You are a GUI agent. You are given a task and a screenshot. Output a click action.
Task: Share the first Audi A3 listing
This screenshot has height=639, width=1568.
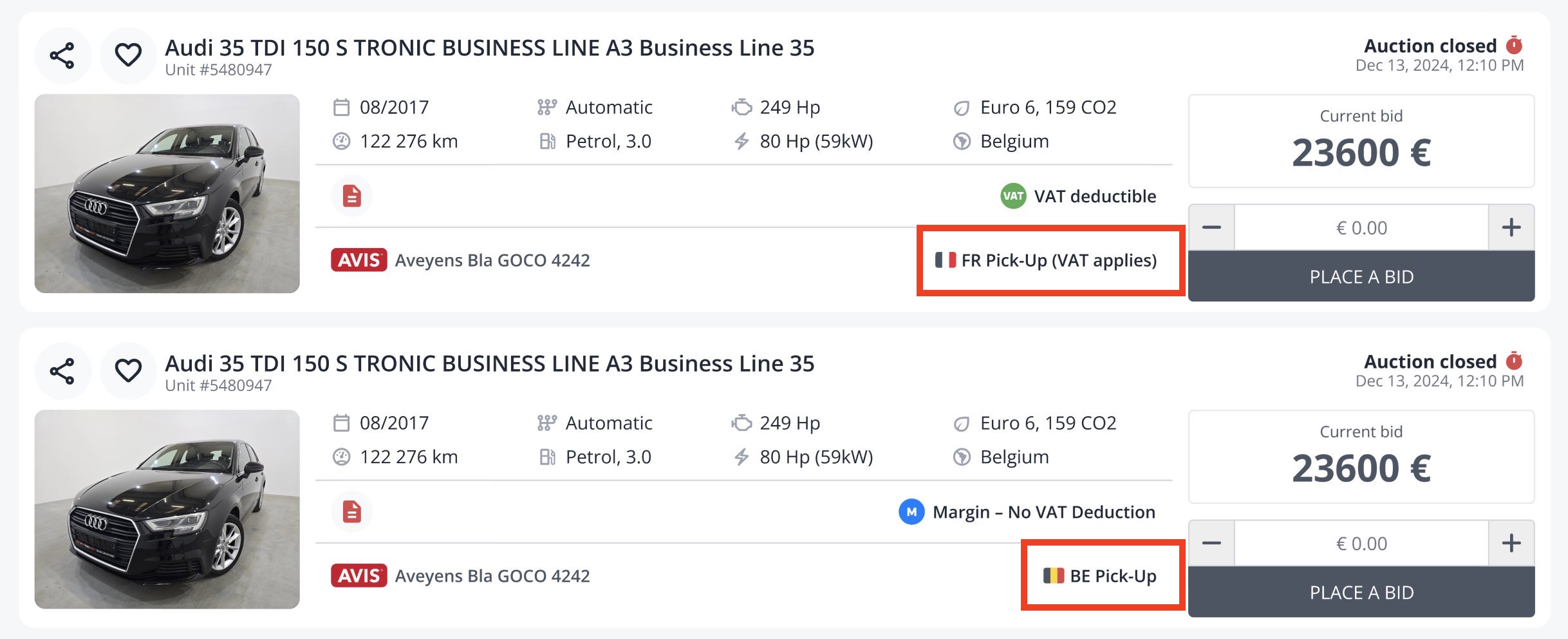62,55
